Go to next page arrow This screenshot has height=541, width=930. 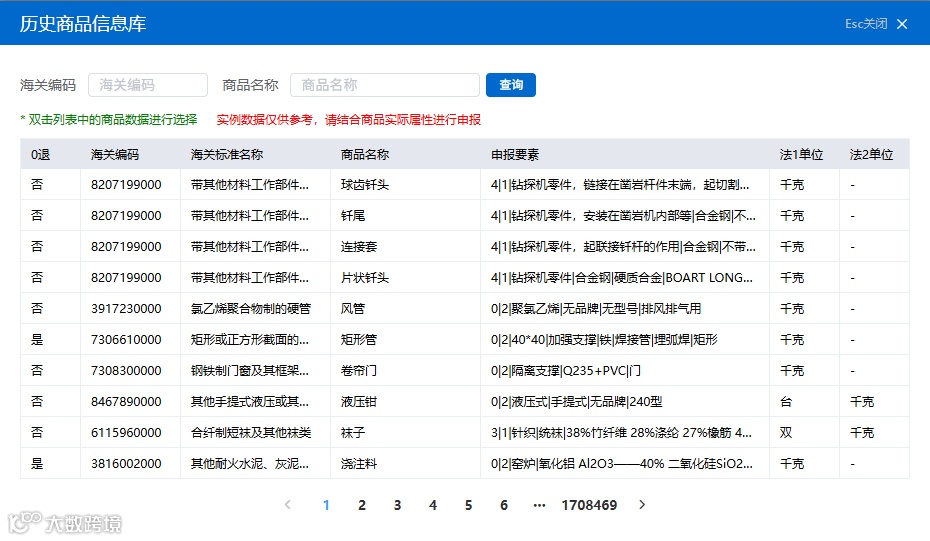[642, 505]
